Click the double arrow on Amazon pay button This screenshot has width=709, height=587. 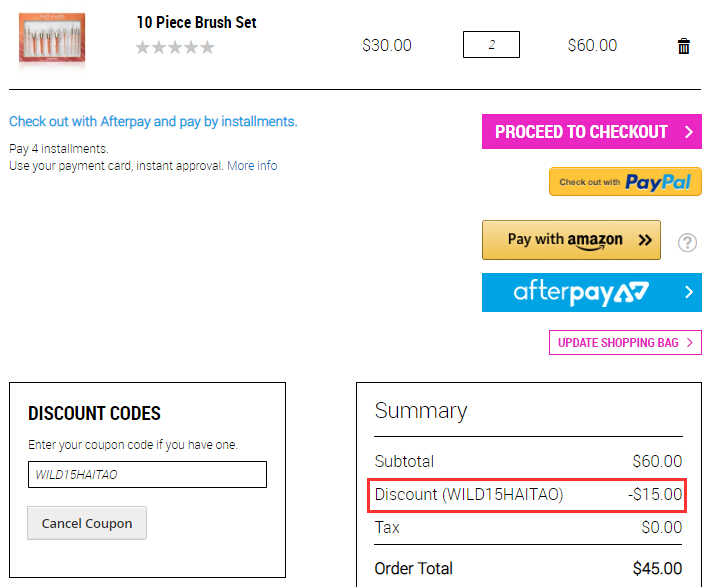tap(645, 240)
